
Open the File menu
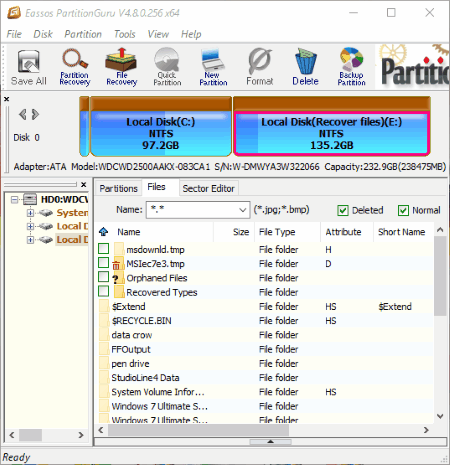coord(14,34)
